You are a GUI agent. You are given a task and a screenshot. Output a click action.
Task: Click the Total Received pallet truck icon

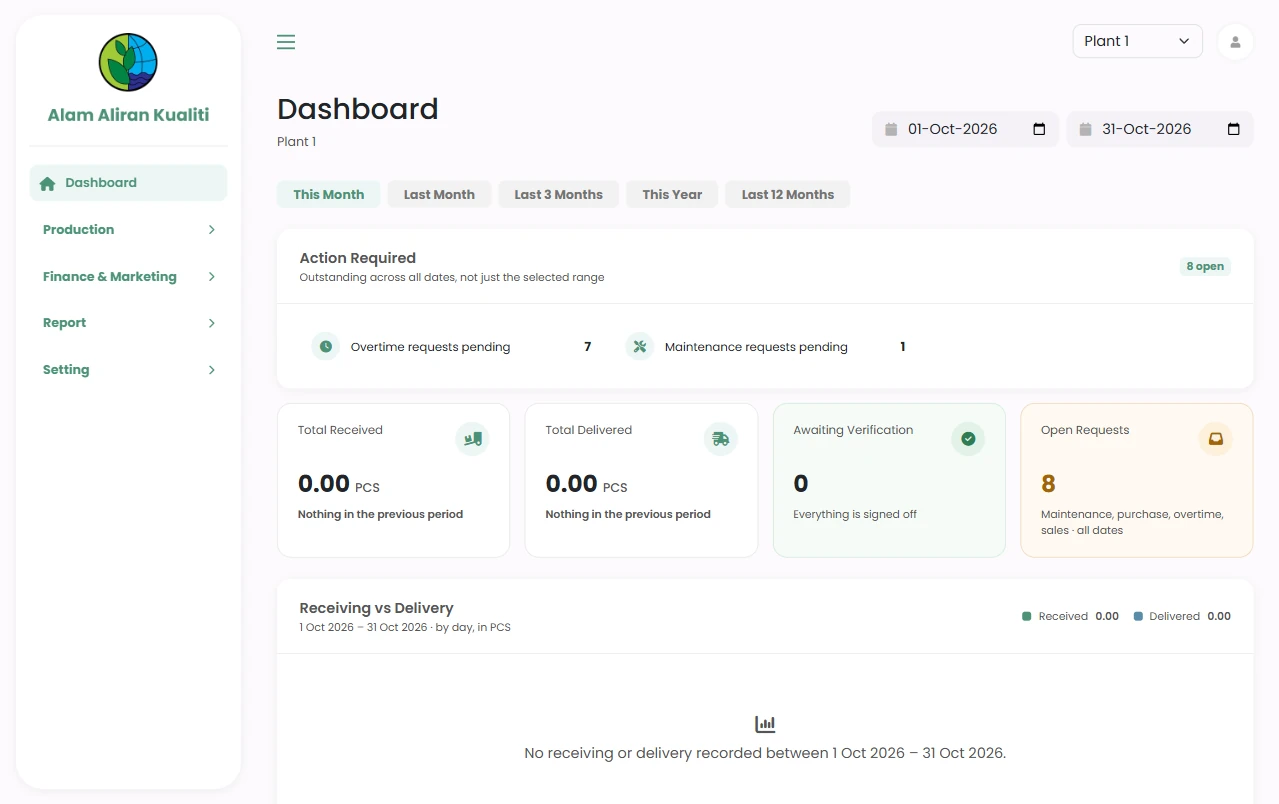pos(472,438)
